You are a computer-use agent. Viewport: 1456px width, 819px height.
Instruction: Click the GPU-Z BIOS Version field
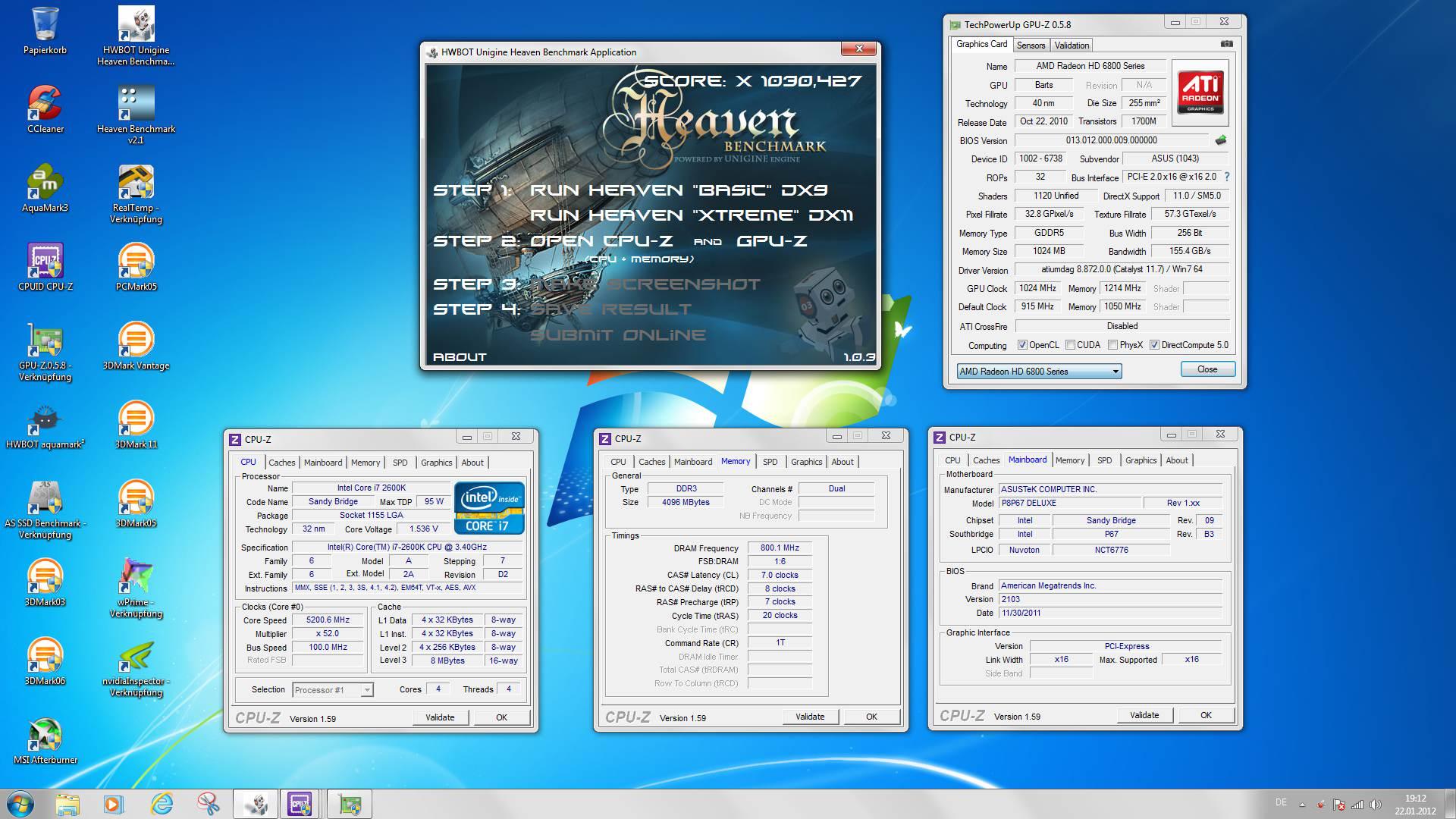(x=1111, y=140)
